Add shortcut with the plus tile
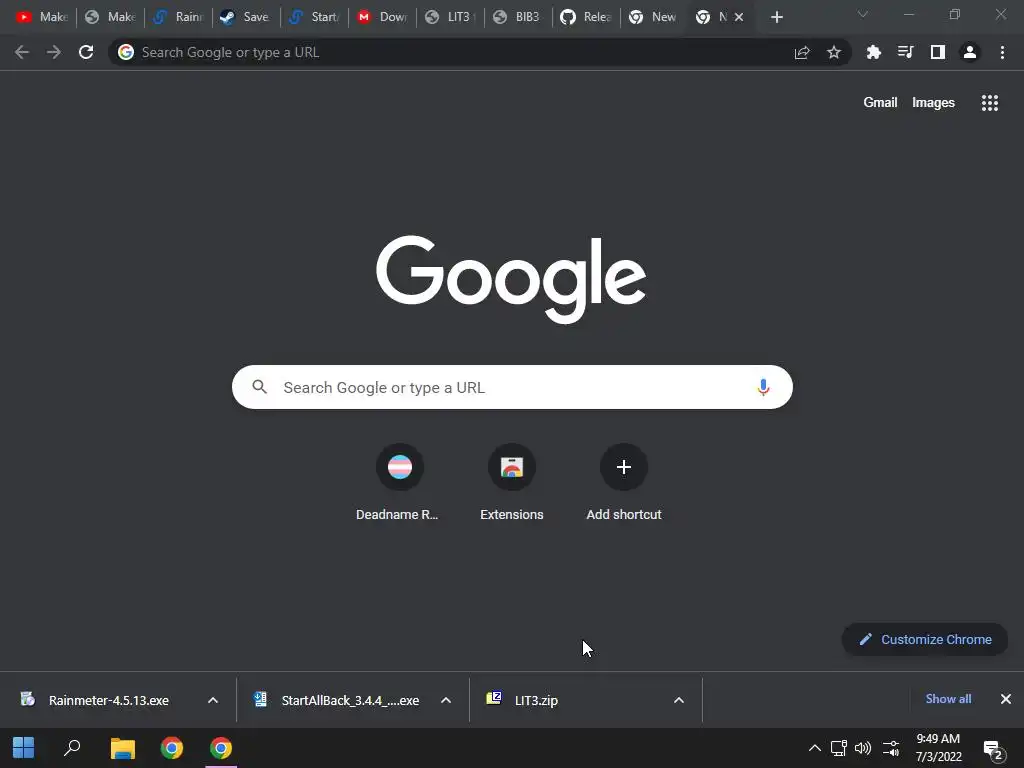This screenshot has width=1024, height=768. tap(624, 482)
